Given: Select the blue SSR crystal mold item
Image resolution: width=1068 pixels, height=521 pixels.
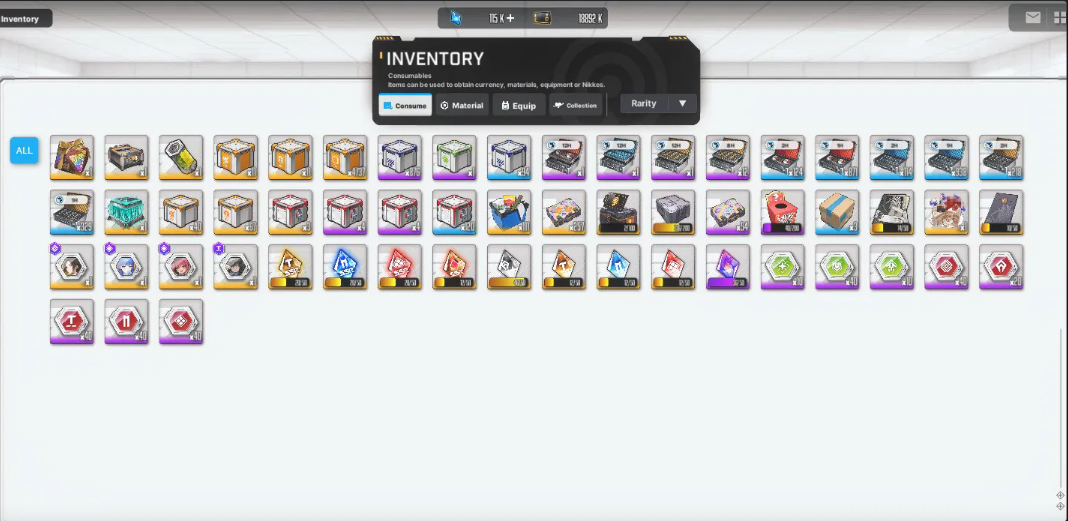Looking at the screenshot, I should [345, 266].
